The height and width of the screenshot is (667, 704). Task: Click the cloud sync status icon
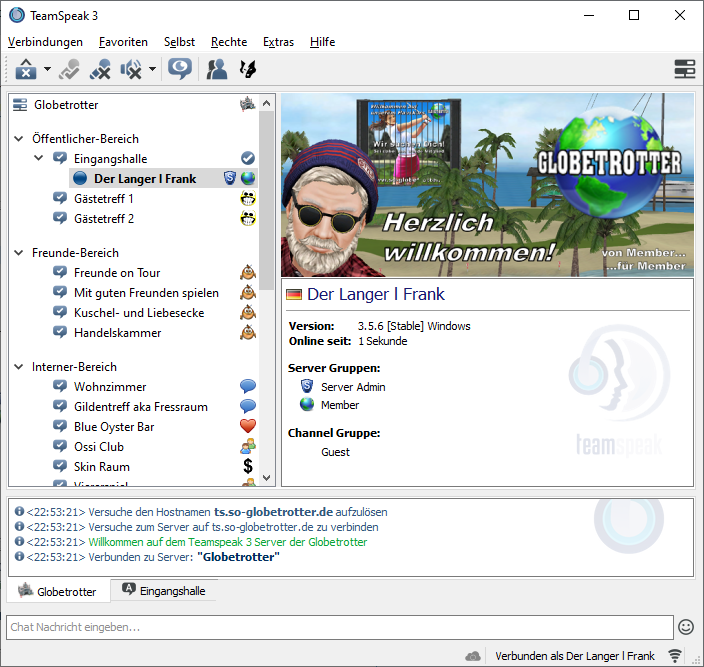click(472, 656)
